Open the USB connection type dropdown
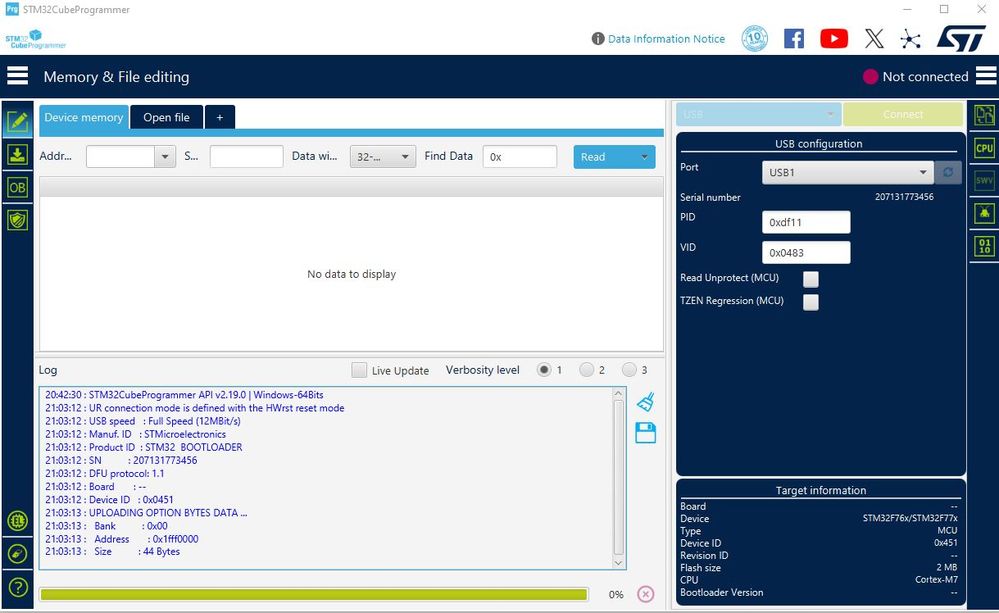 [x=758, y=114]
